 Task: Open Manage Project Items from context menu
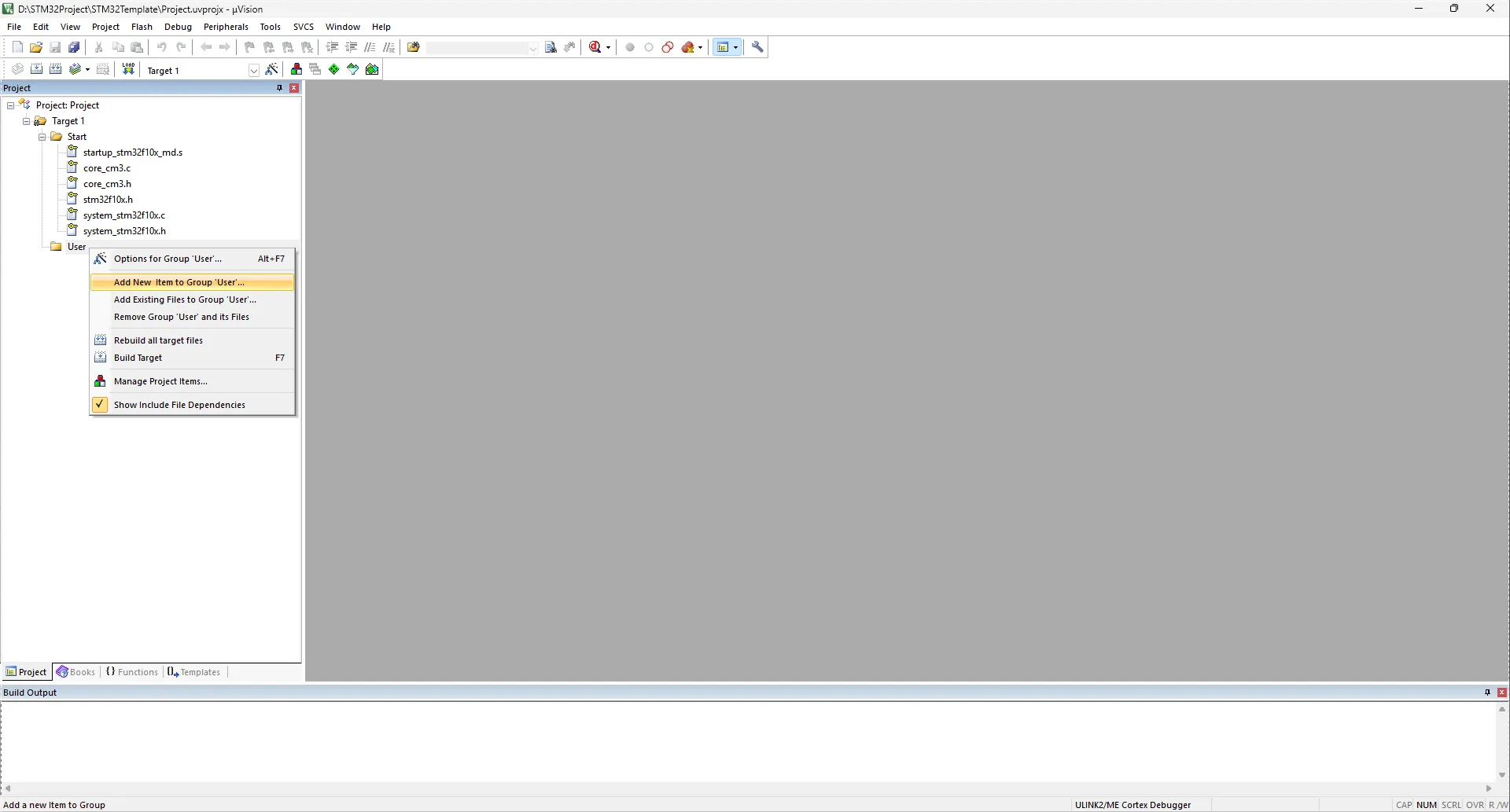coord(193,381)
